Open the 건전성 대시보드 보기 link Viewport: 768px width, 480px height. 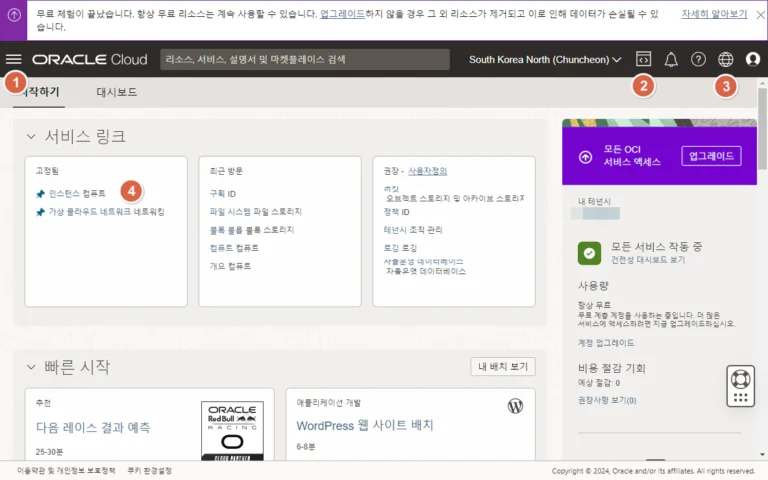(x=648, y=260)
